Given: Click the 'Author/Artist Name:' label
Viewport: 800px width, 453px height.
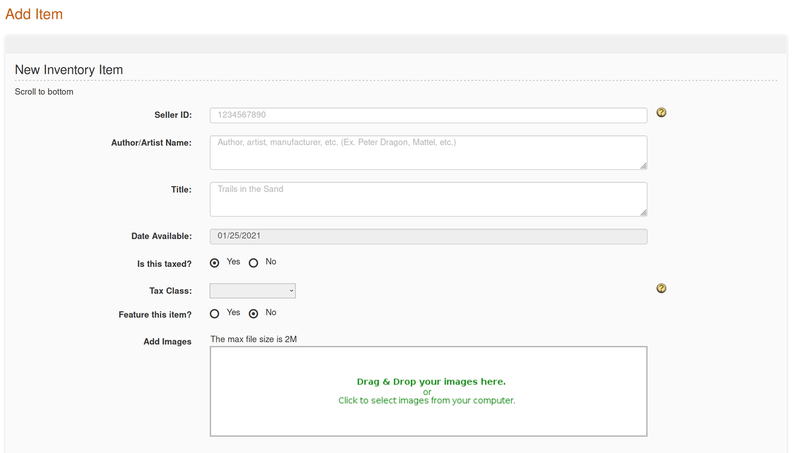Looking at the screenshot, I should [152, 143].
